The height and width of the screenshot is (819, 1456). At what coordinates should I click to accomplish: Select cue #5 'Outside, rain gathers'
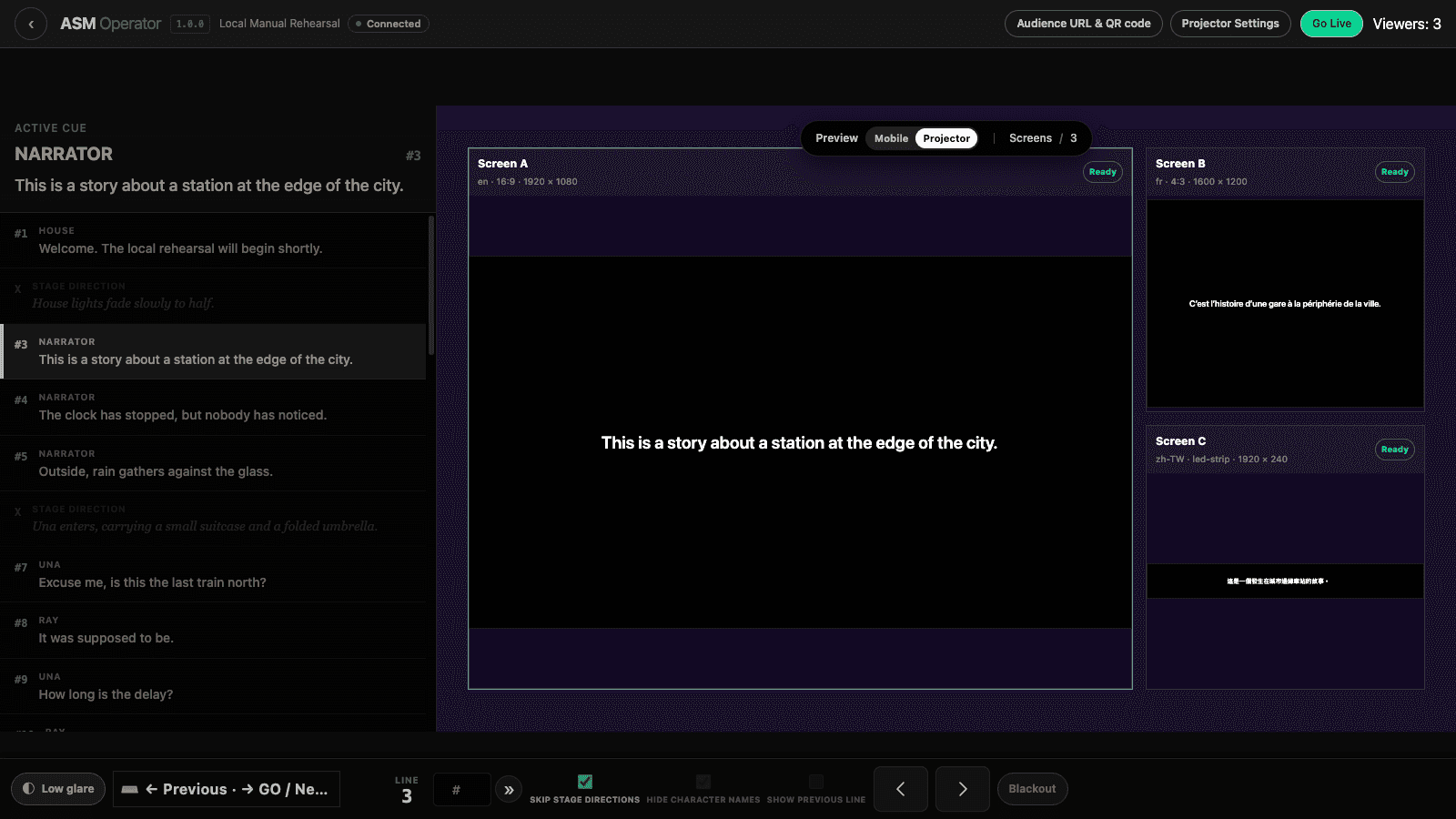[x=213, y=463]
